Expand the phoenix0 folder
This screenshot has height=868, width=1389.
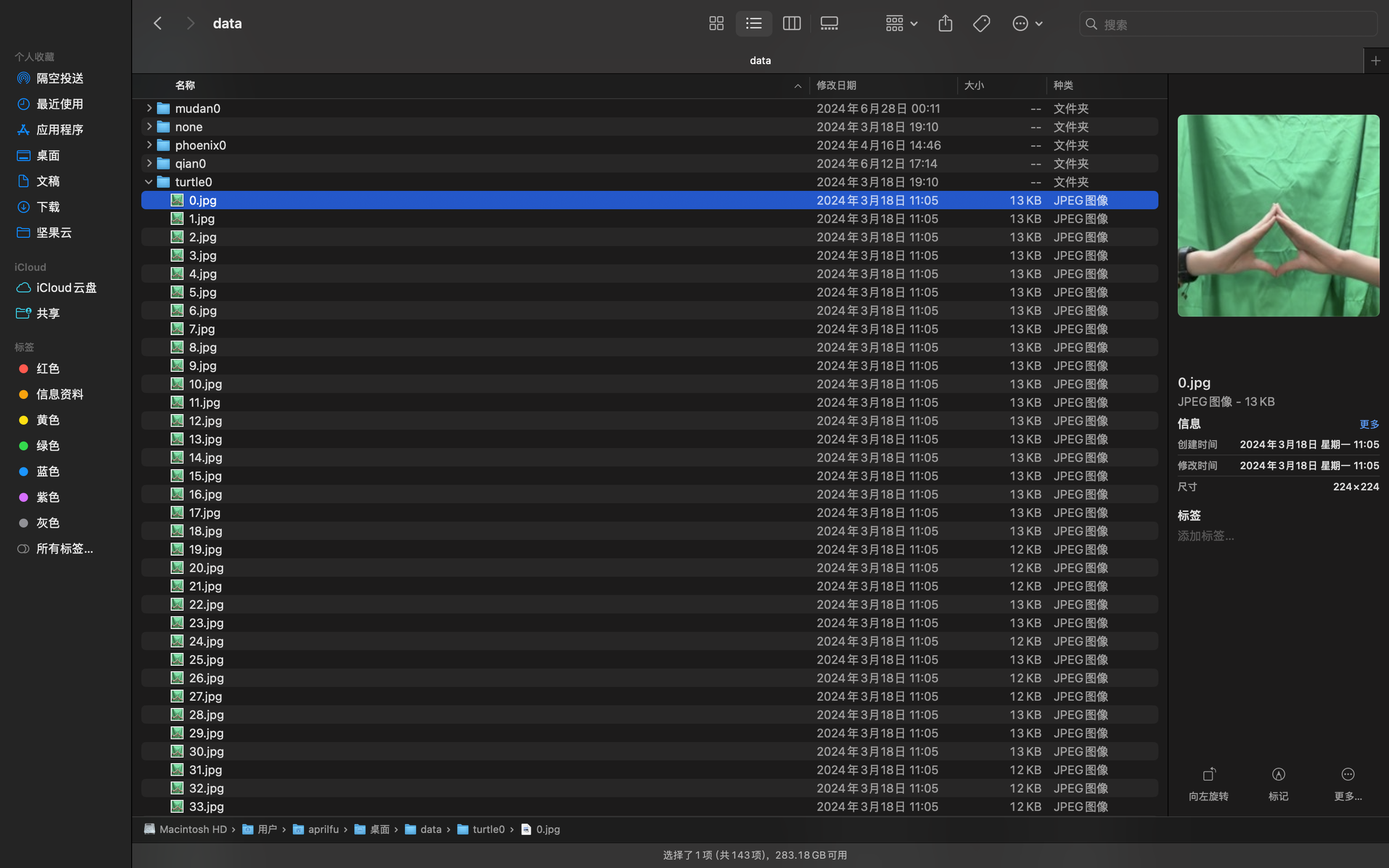[x=149, y=144]
